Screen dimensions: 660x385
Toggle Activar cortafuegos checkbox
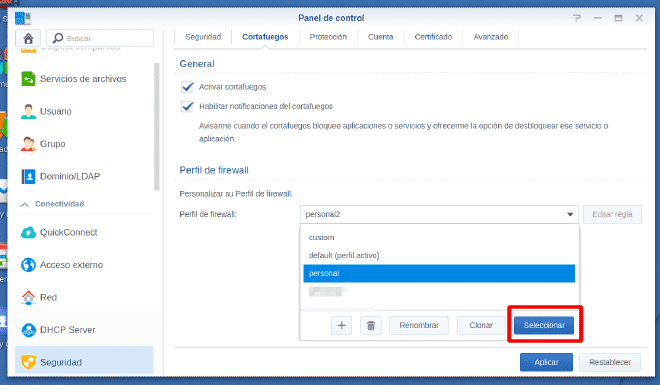click(187, 87)
